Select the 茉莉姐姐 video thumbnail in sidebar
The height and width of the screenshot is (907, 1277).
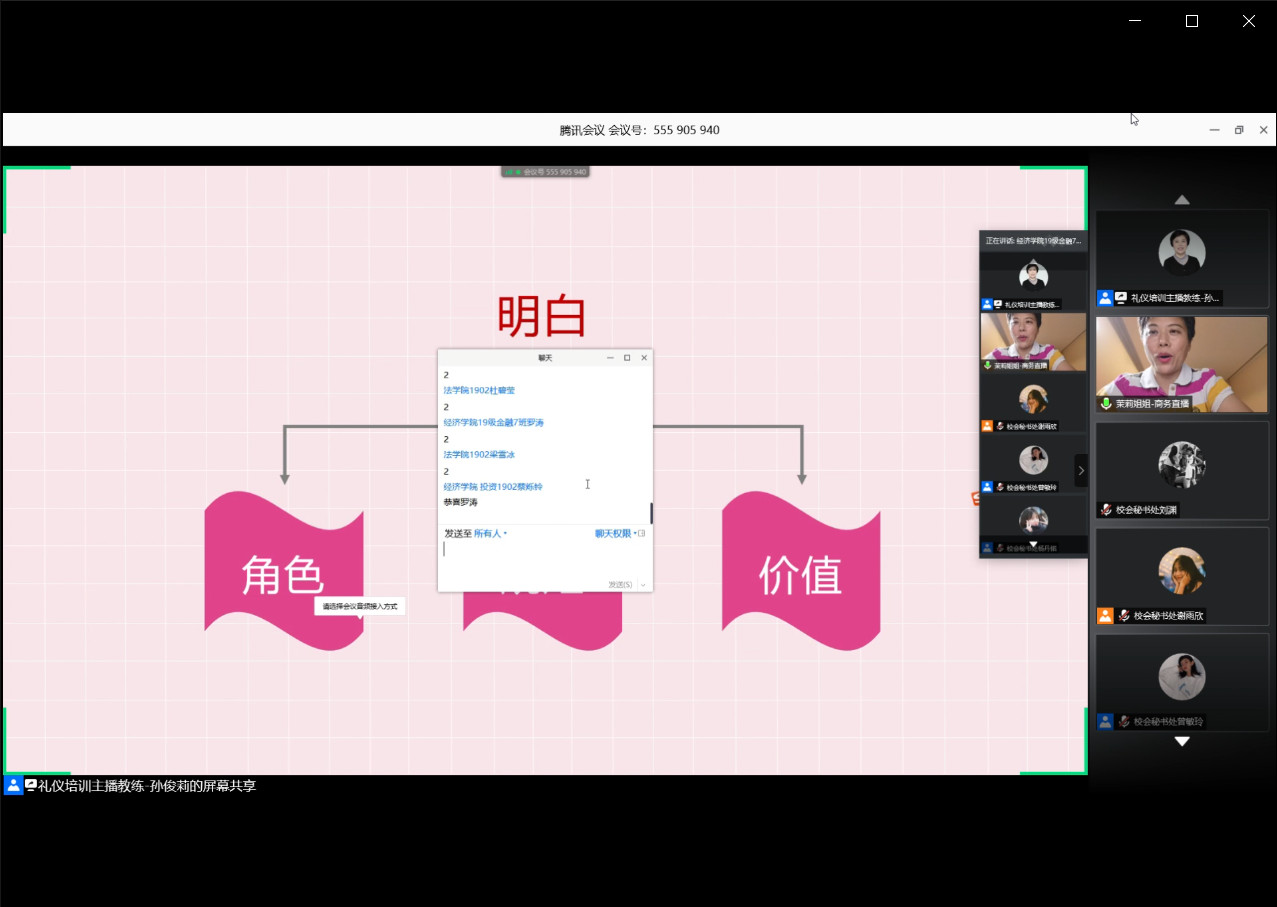pyautogui.click(x=1181, y=364)
